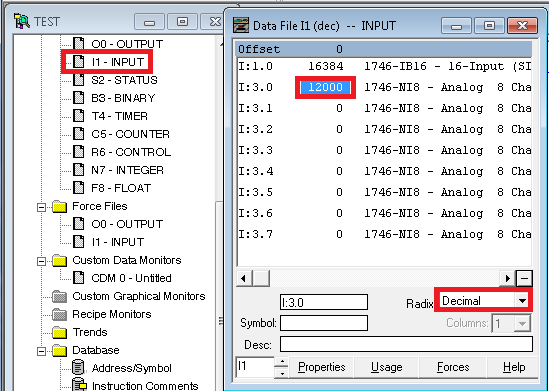This screenshot has width=549, height=391.
Task: Click the Forces button
Action: click(x=453, y=367)
